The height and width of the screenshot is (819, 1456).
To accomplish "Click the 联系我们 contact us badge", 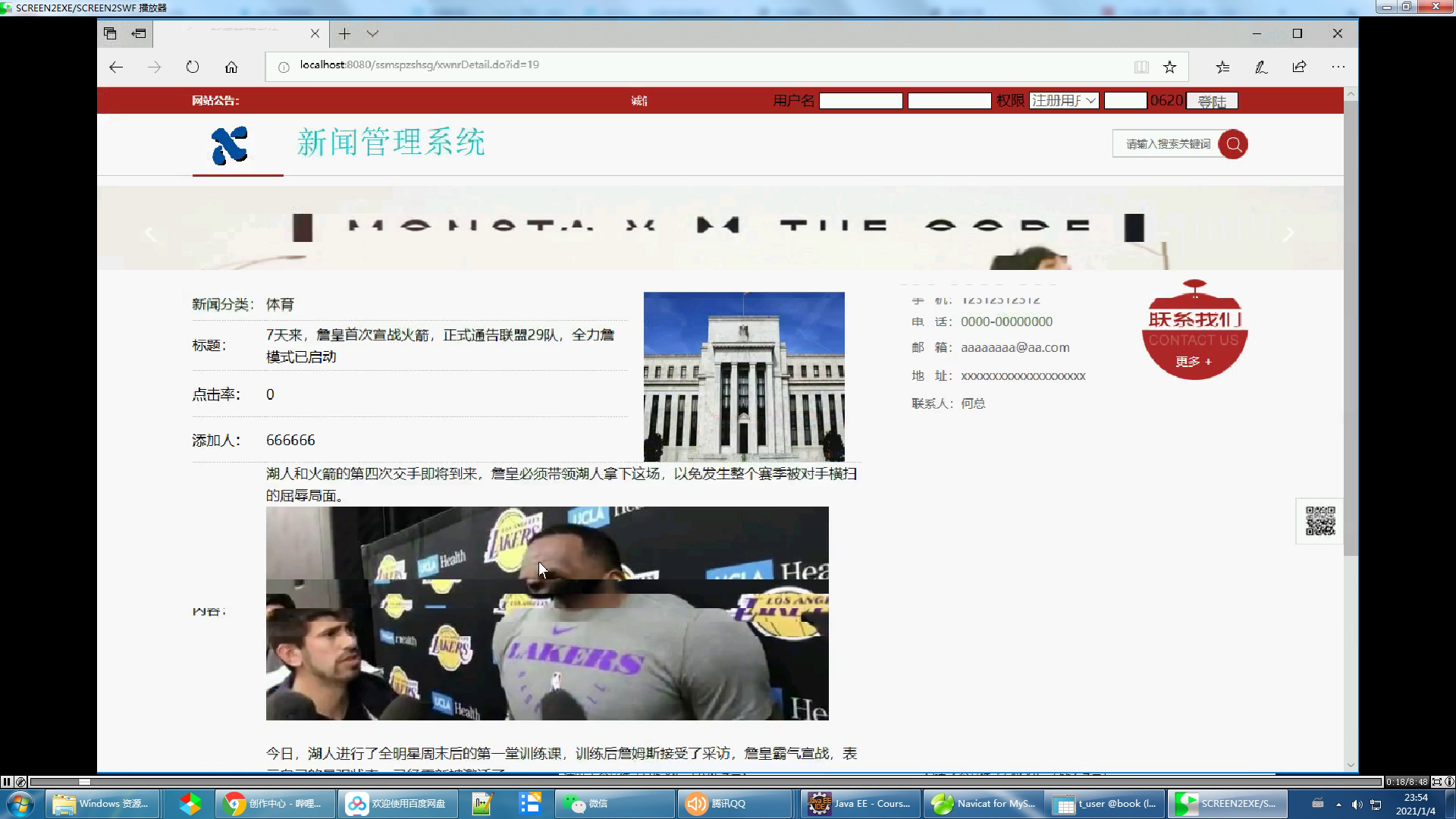I will [1194, 330].
